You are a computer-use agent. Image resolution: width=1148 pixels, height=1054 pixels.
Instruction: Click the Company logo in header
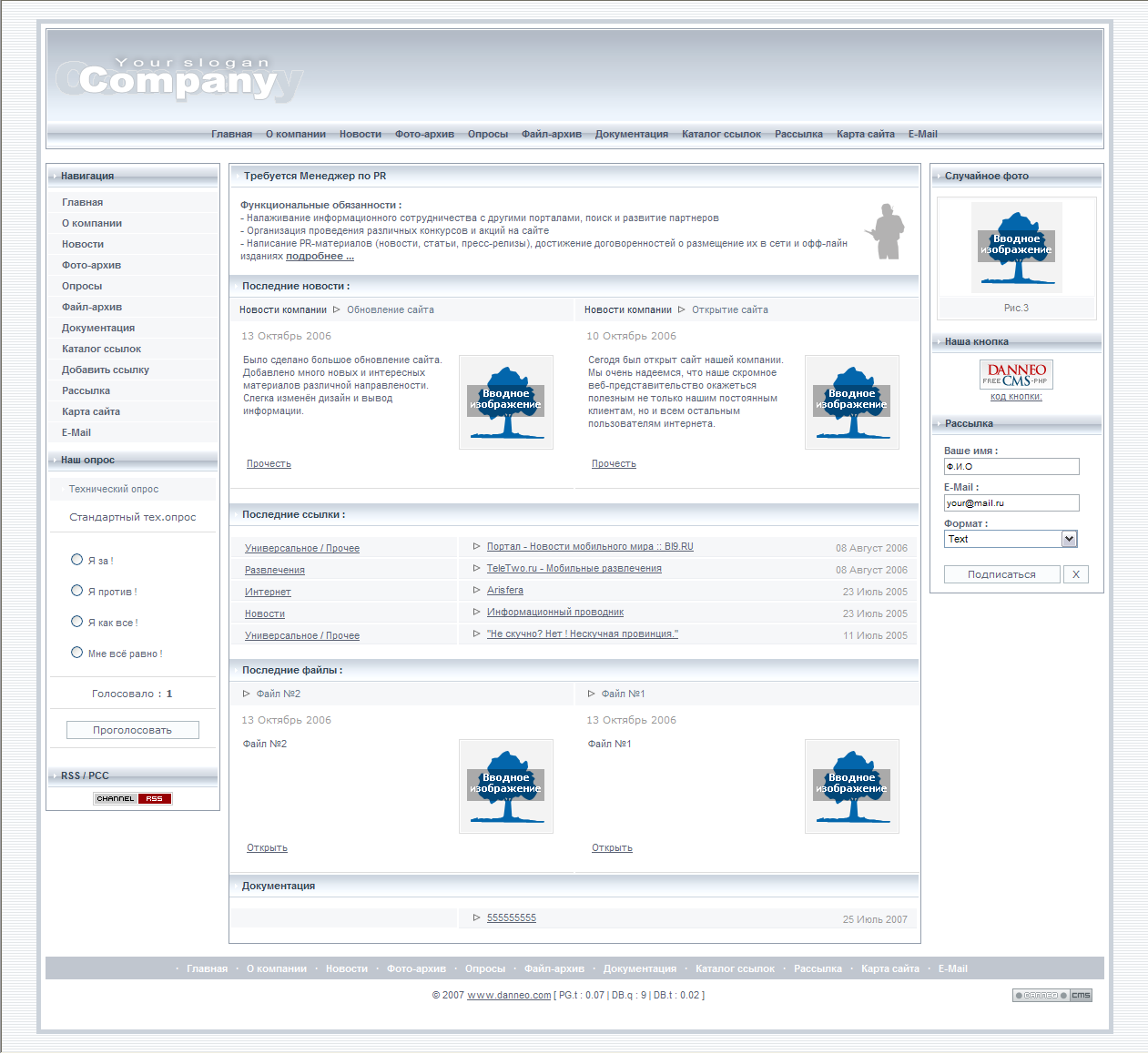click(178, 79)
